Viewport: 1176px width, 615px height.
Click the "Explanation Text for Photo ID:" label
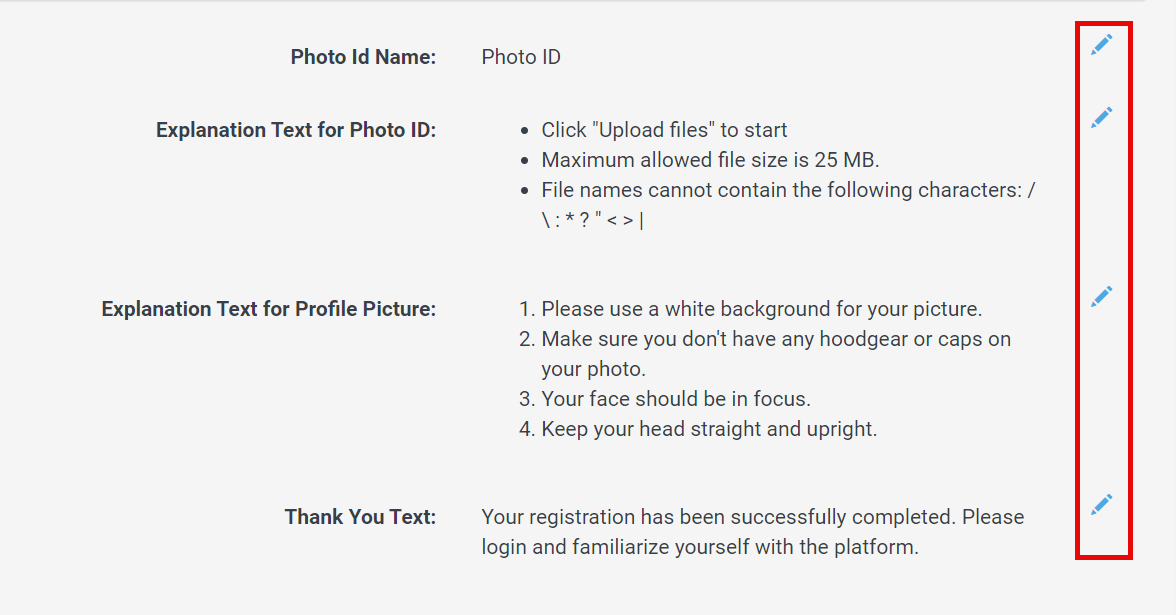[x=296, y=130]
